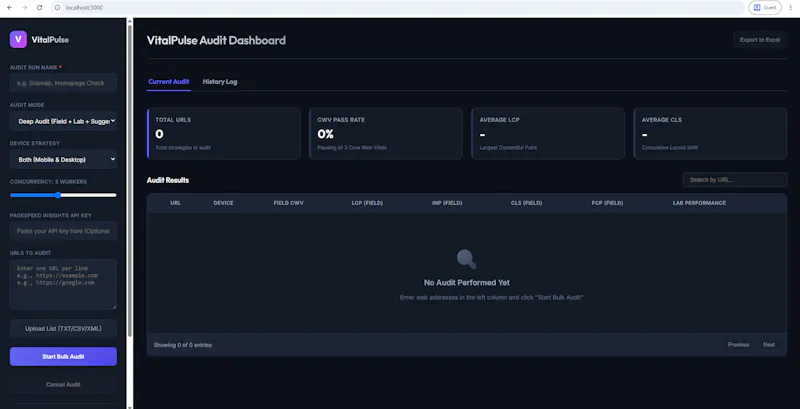Click the browser address bar
The height and width of the screenshot is (409, 800).
pos(398,8)
